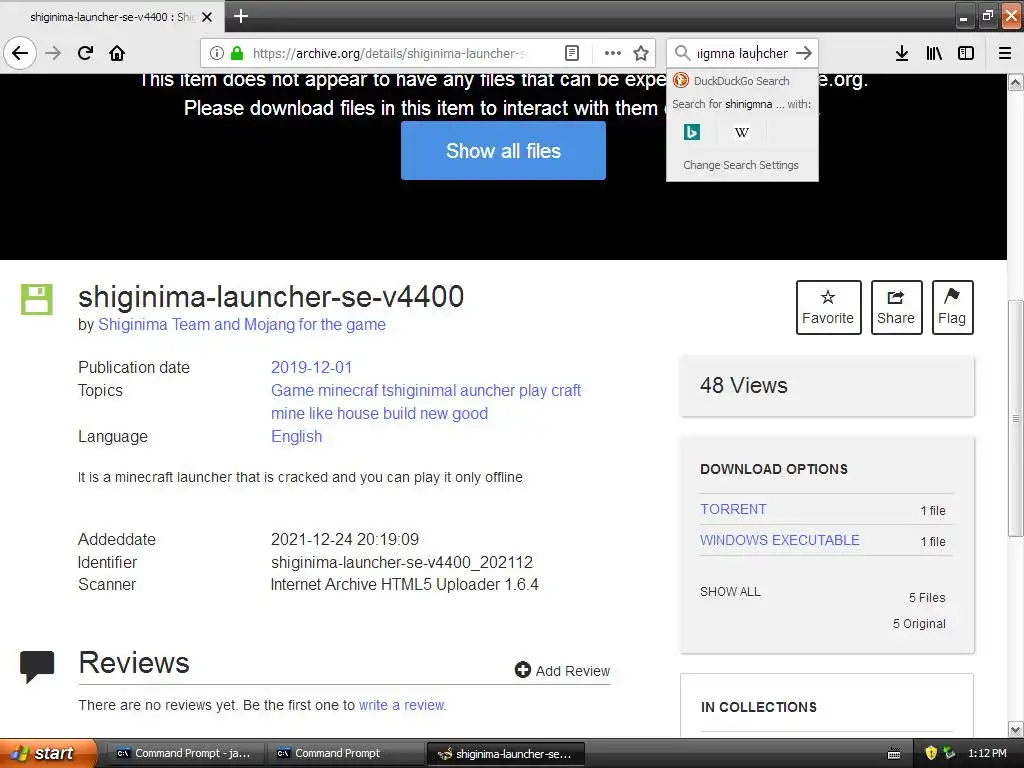Screen dimensions: 1024x768
Task: Download the WINDOWS EXECUTABLE option
Action: (780, 540)
